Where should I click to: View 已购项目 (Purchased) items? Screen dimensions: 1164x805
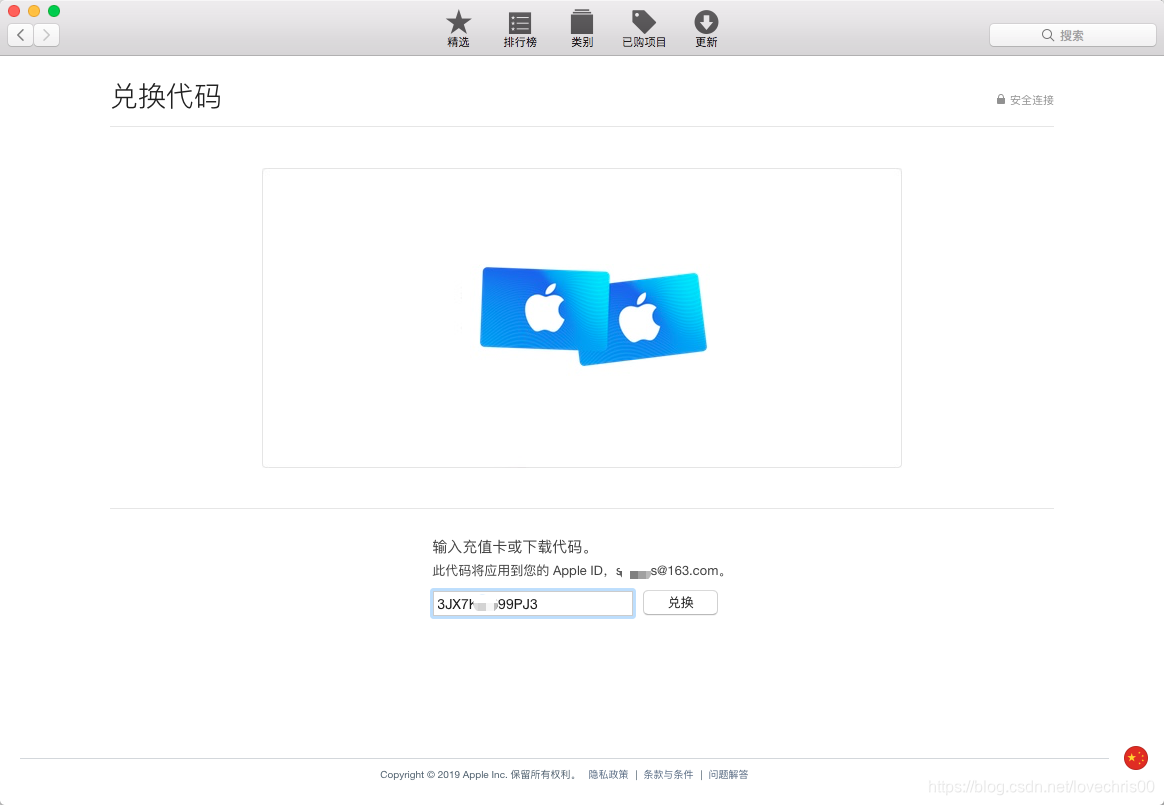click(x=643, y=28)
